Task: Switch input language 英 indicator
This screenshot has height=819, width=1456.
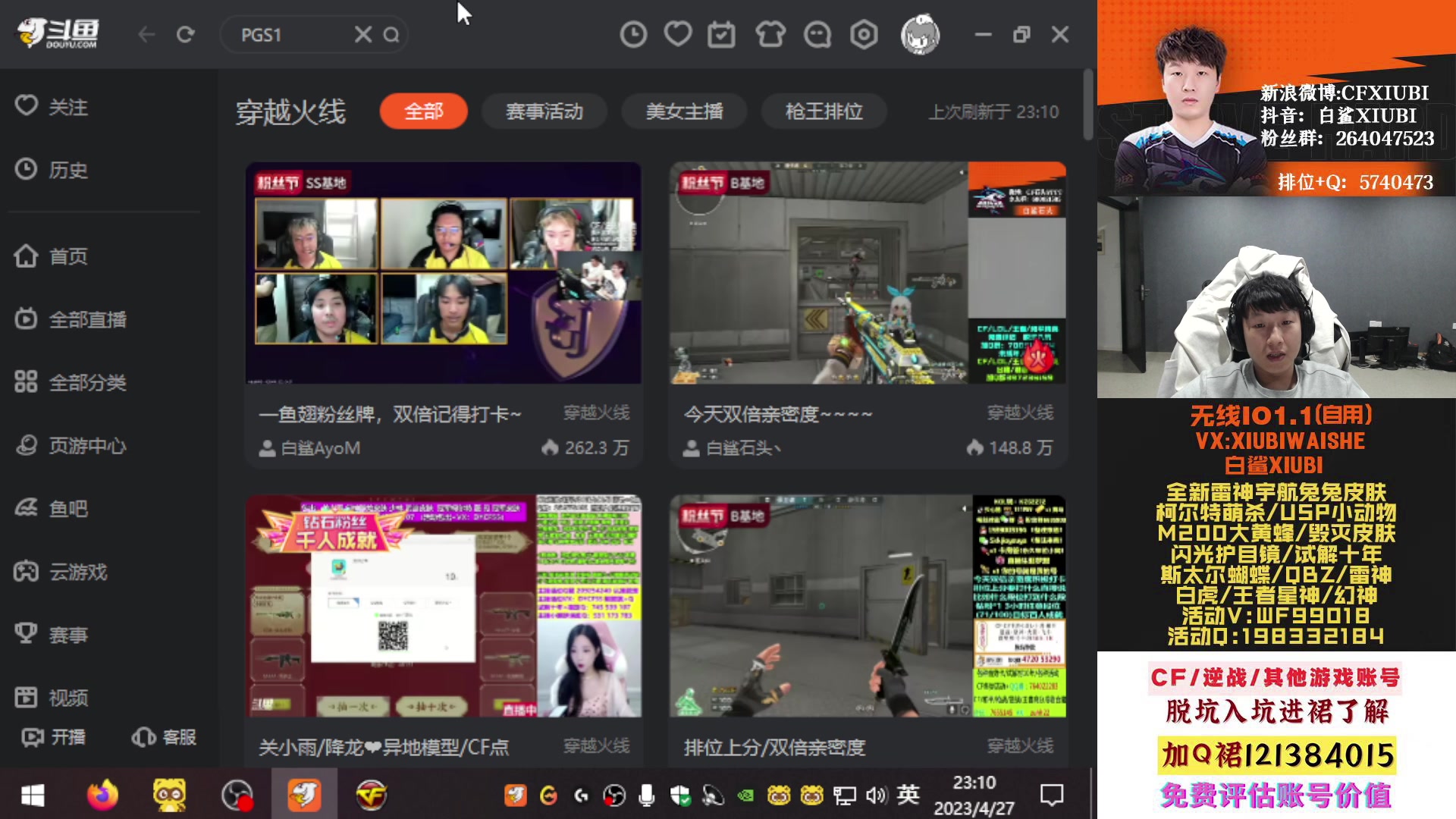Action: [x=908, y=794]
